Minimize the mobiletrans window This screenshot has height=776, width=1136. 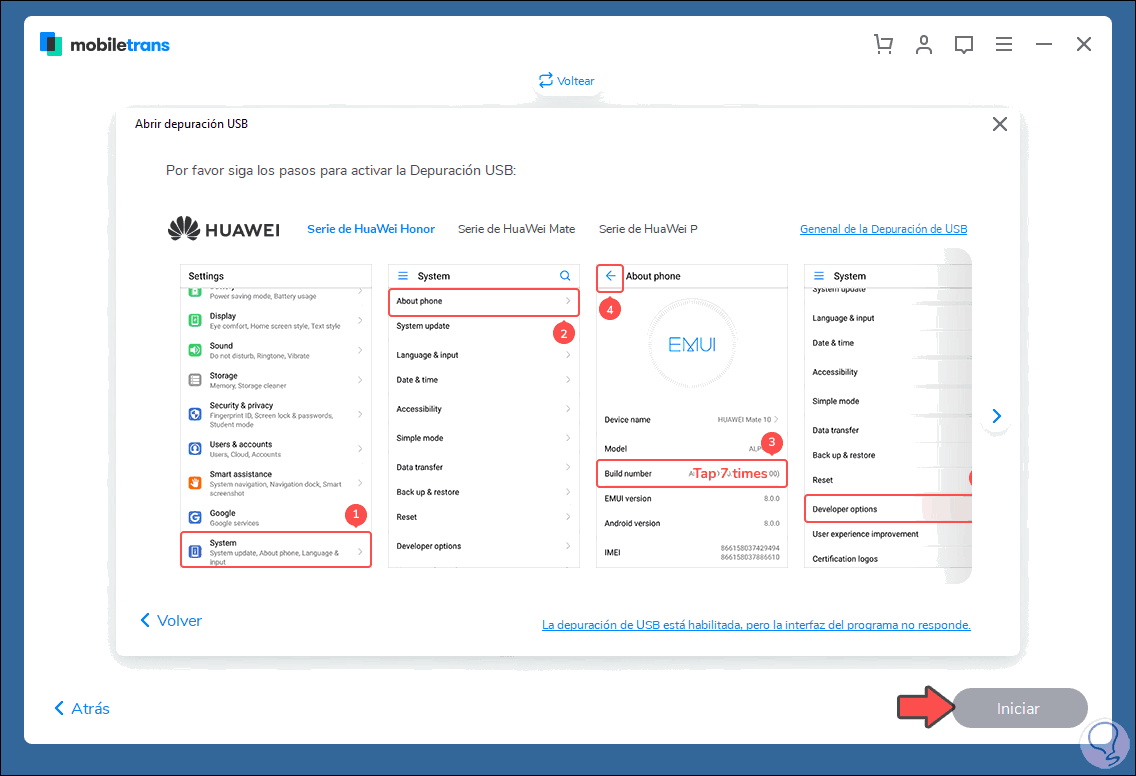coord(1044,44)
